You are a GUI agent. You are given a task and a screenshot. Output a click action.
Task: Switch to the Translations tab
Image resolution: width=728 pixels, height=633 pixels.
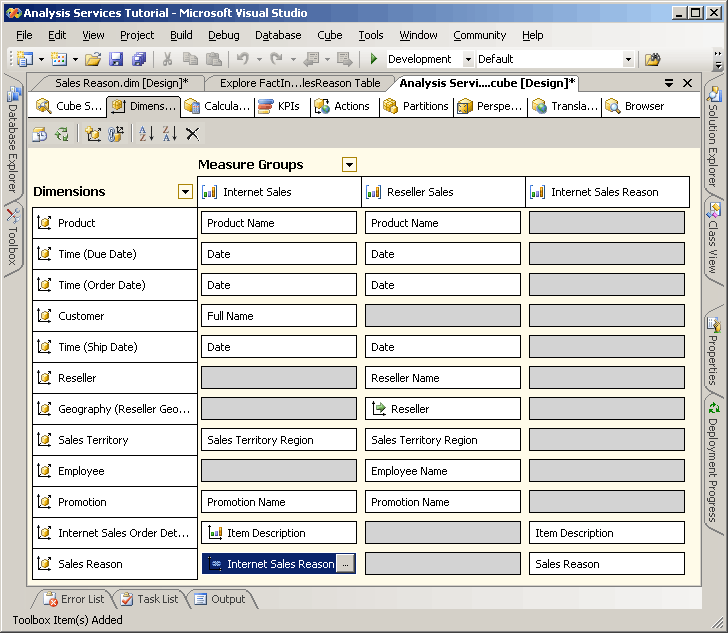click(565, 106)
